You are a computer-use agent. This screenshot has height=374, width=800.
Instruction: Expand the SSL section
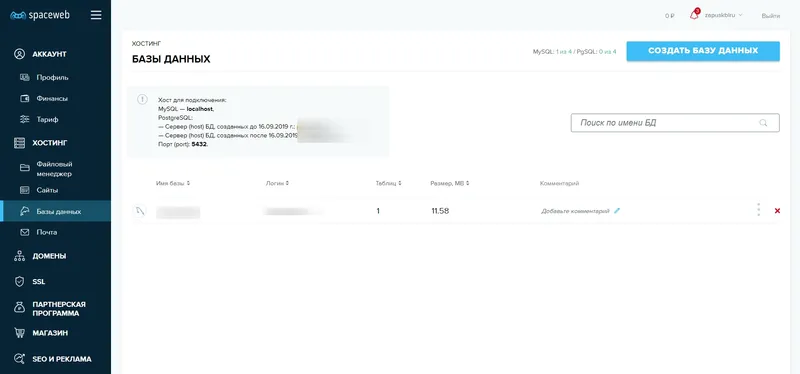point(39,282)
